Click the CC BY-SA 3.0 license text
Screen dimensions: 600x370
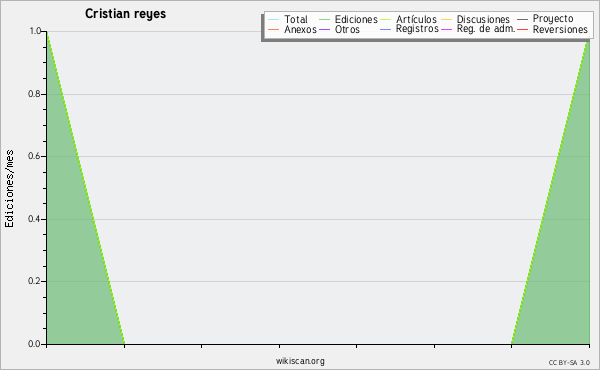click(x=569, y=362)
